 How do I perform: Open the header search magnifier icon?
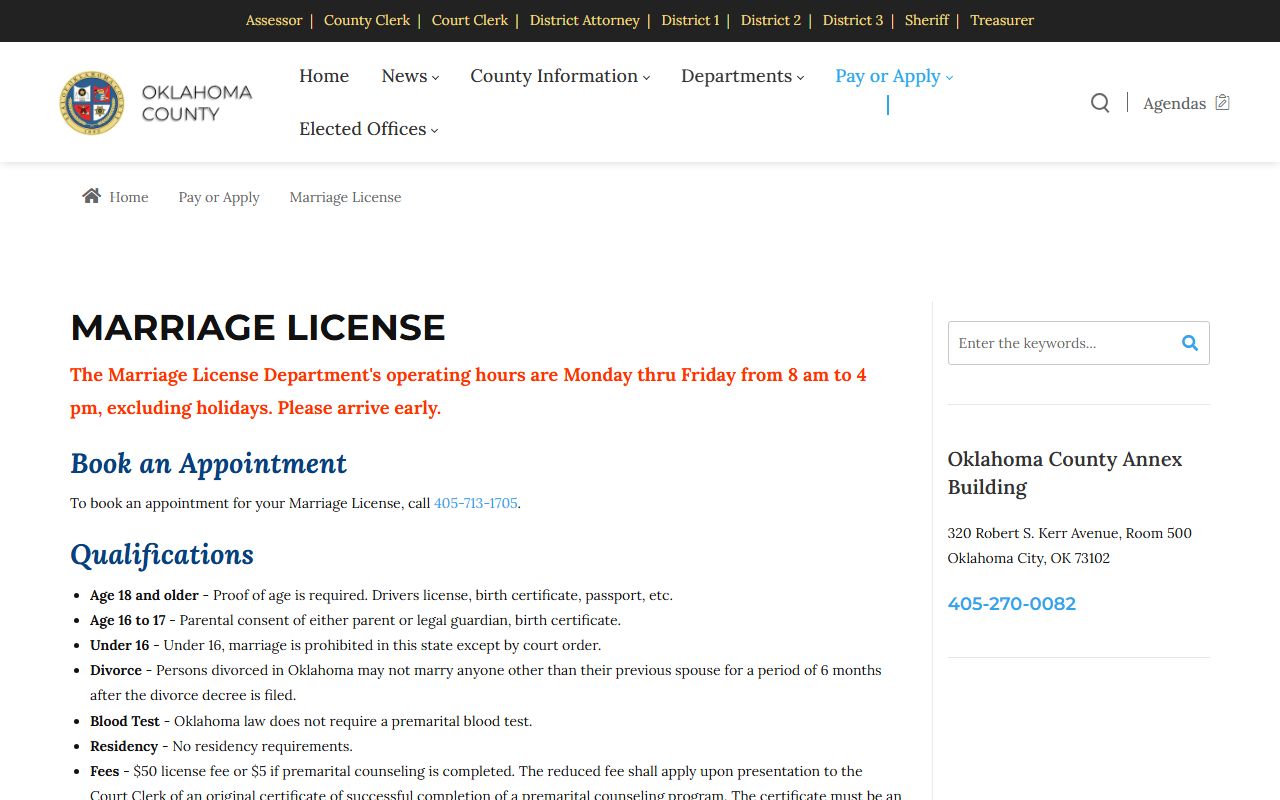point(1100,103)
